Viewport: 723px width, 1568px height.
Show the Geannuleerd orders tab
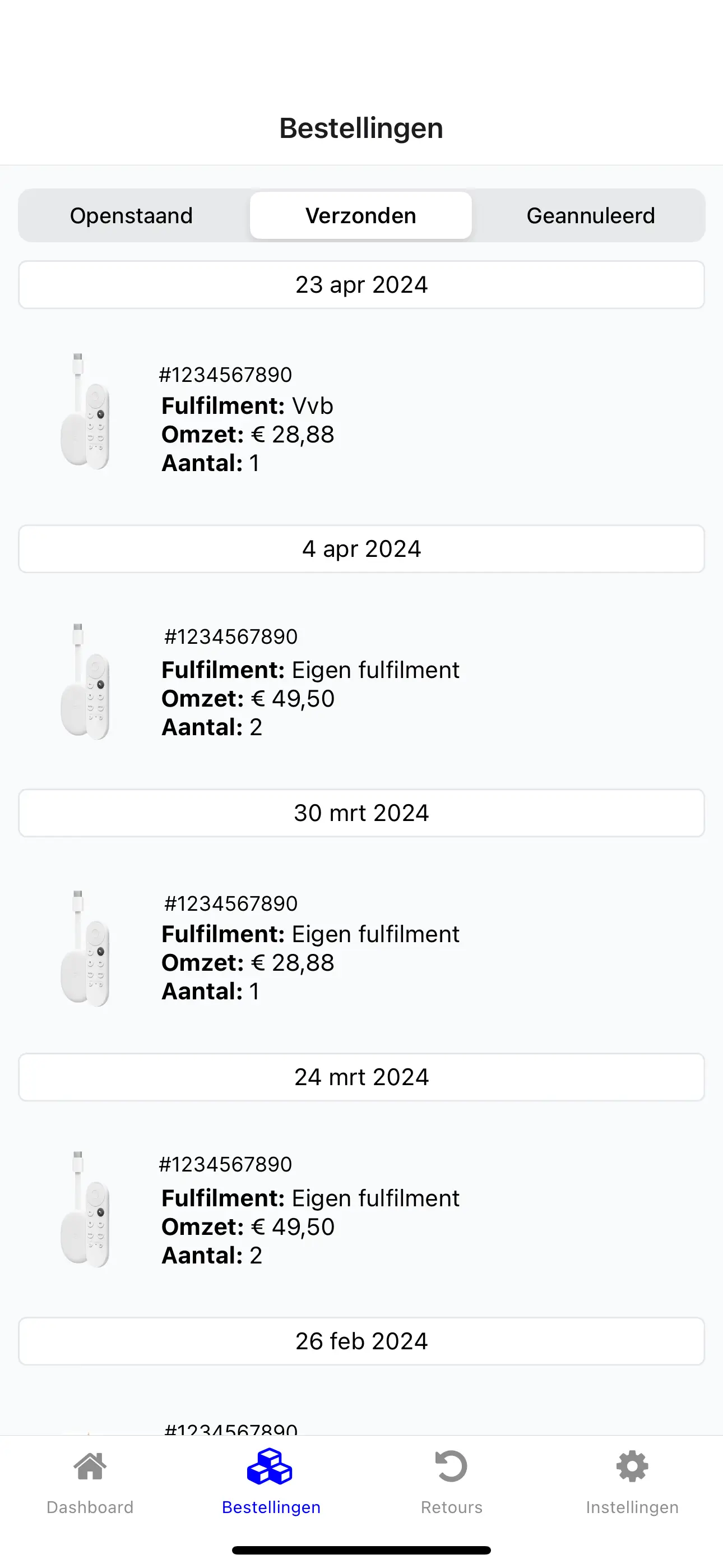590,215
